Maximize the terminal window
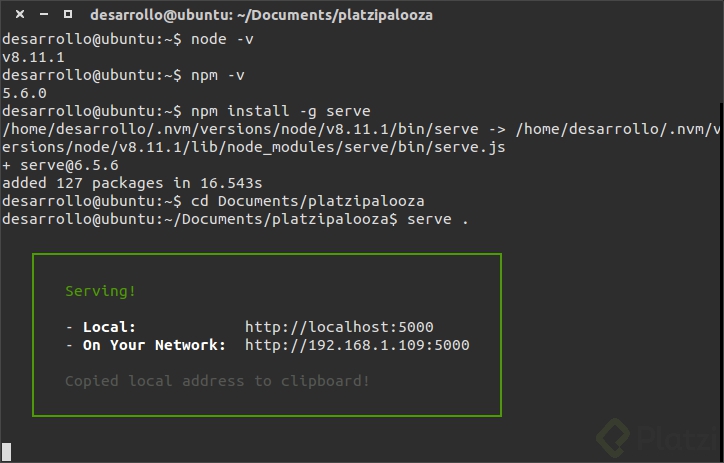724x463 pixels. pyautogui.click(x=67, y=15)
